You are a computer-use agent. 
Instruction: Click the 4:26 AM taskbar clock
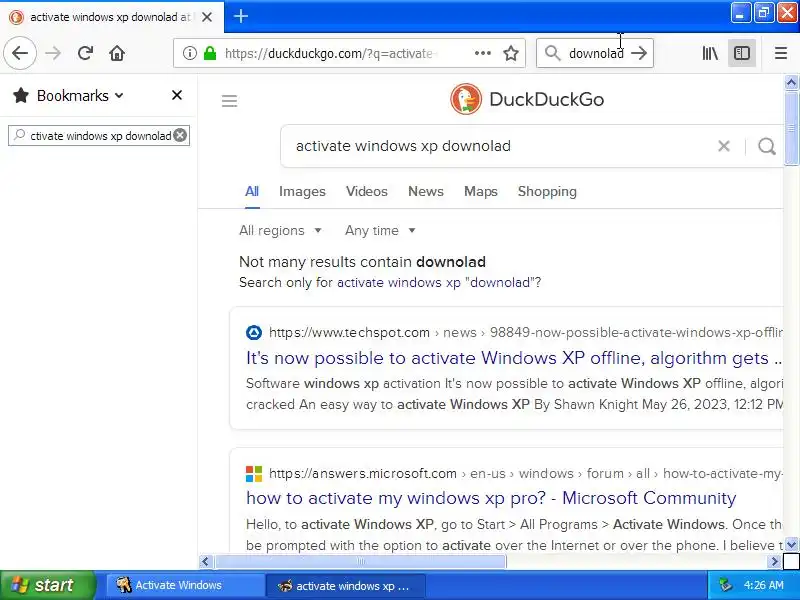pyautogui.click(x=763, y=585)
